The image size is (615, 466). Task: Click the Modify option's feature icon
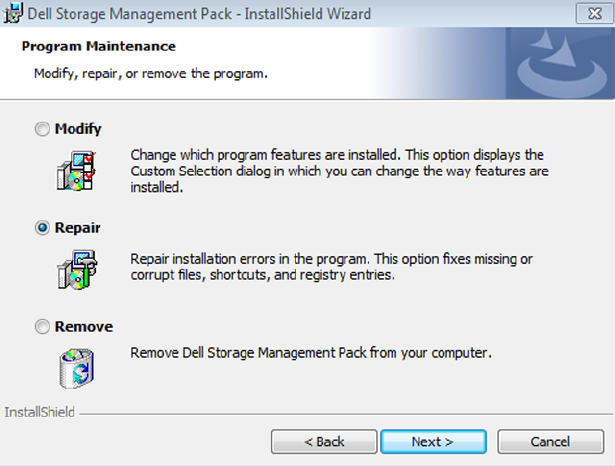75,171
